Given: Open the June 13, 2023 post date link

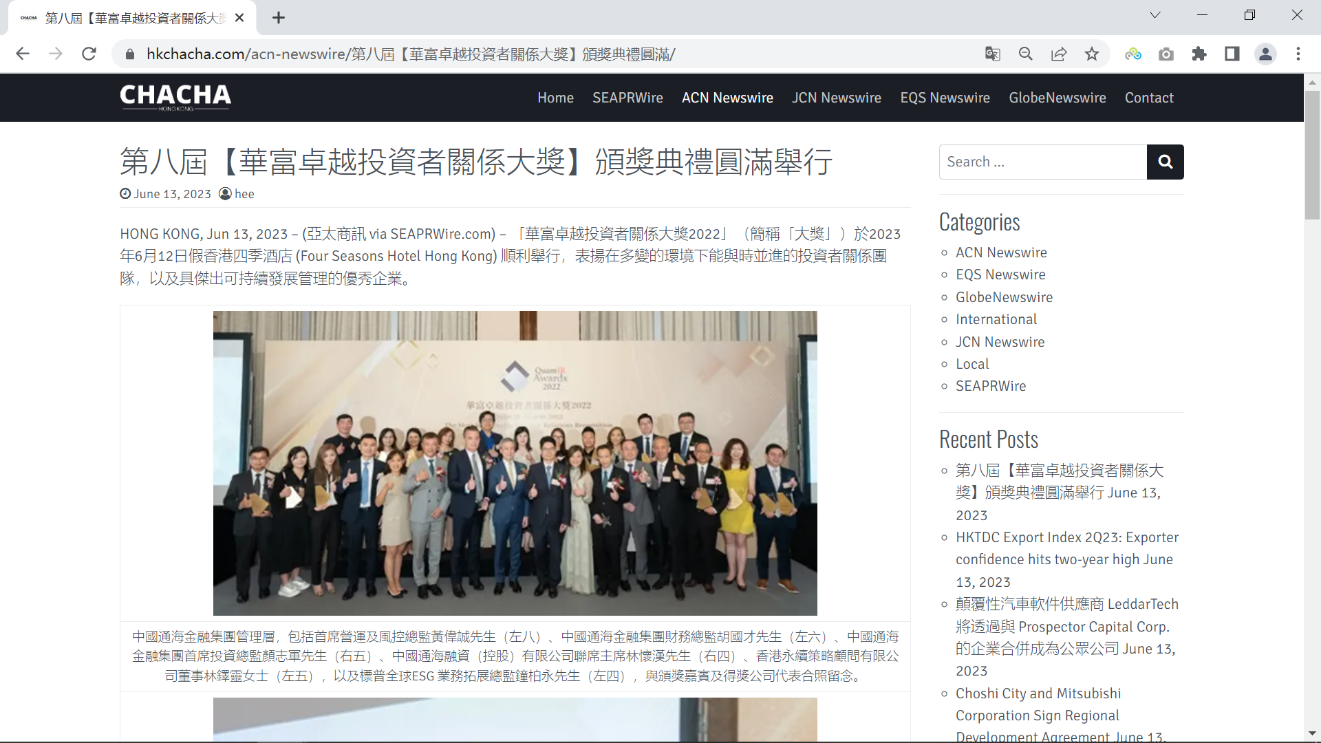Looking at the screenshot, I should 172,194.
